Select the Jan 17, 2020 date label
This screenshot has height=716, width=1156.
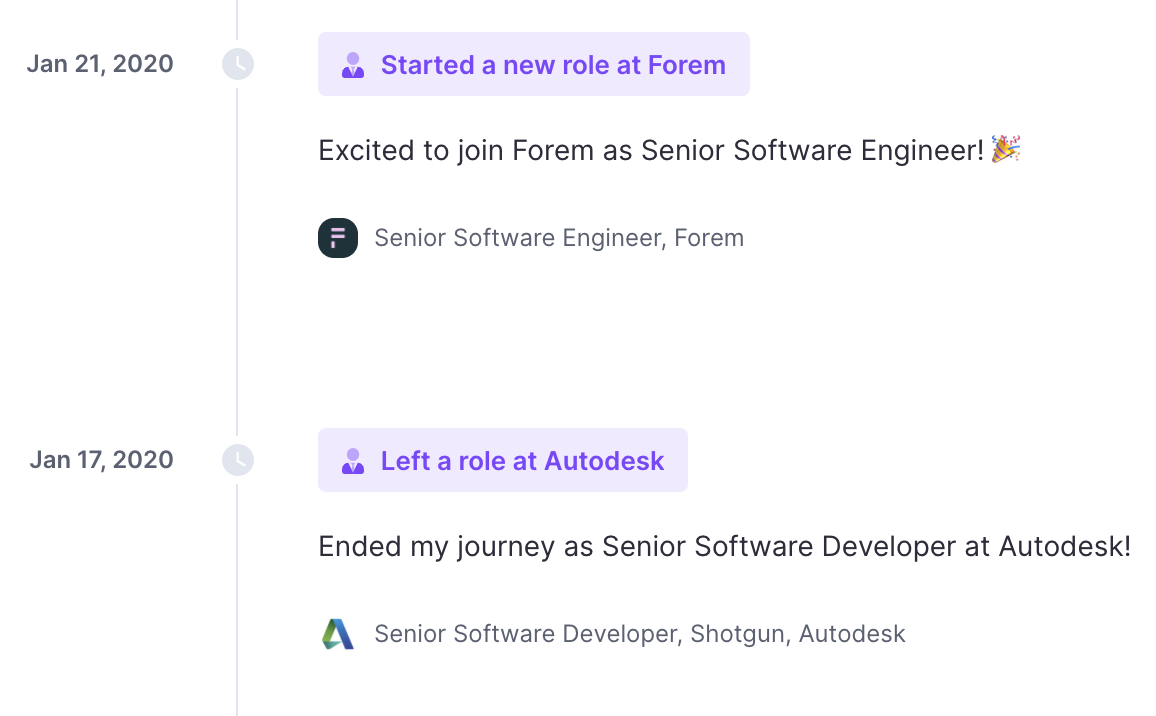(101, 459)
